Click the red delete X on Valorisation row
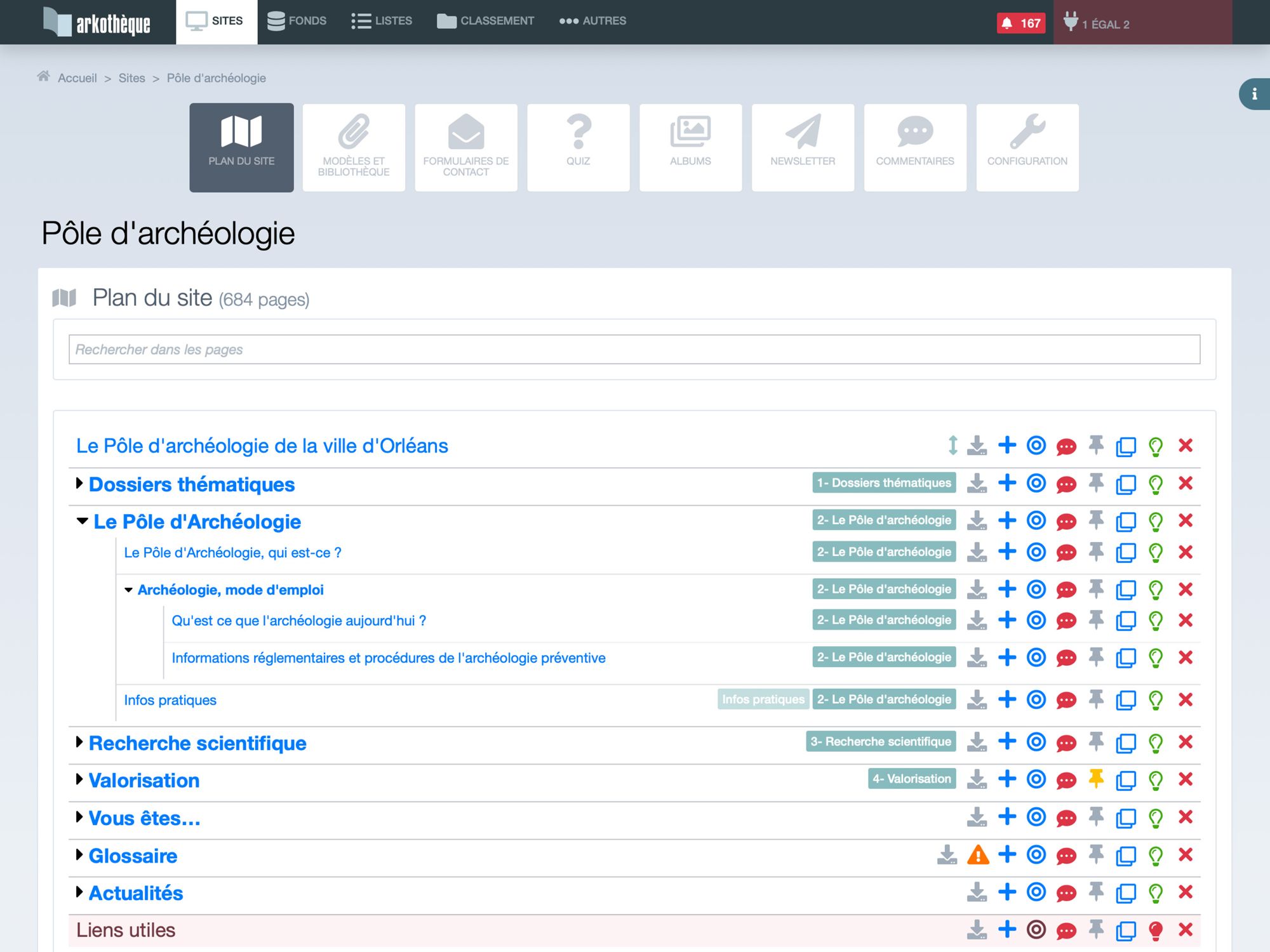The image size is (1270, 952). click(1185, 779)
